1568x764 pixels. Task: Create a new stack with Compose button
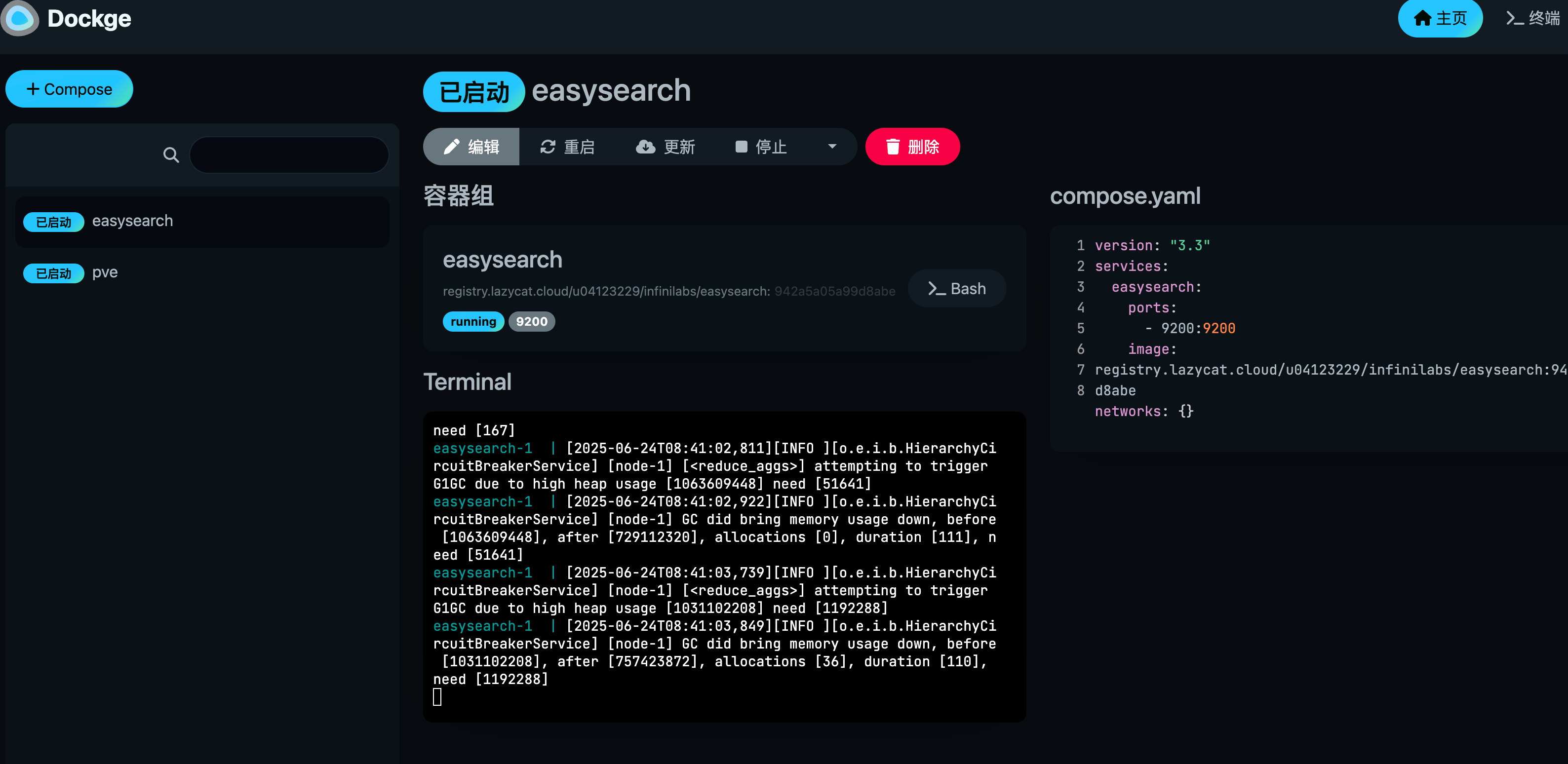(x=70, y=89)
